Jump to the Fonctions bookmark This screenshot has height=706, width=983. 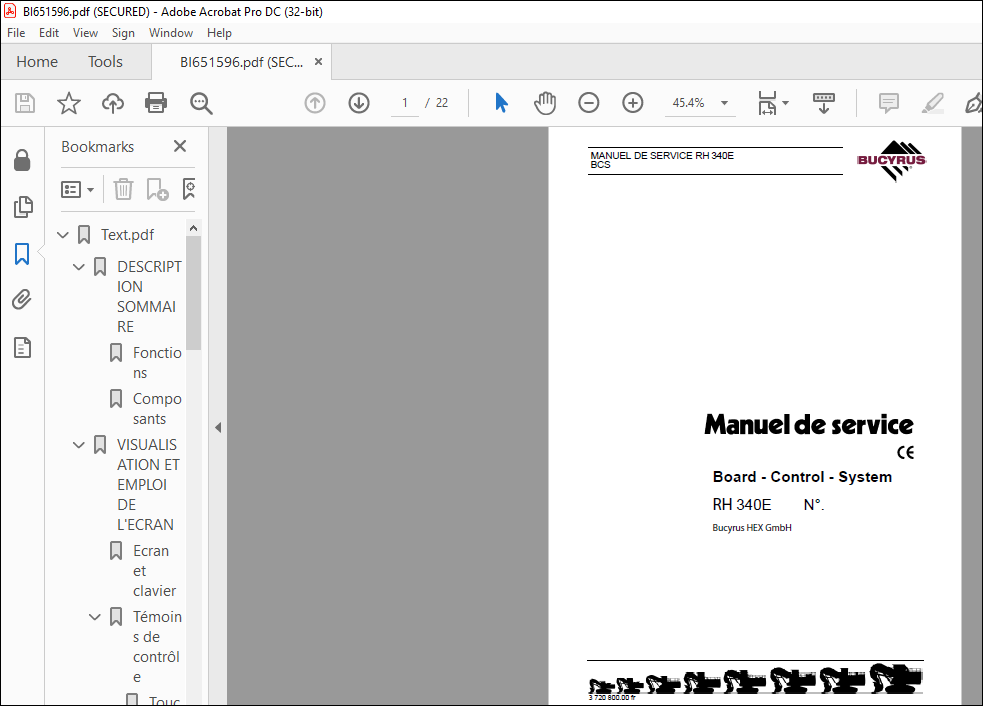coord(157,363)
